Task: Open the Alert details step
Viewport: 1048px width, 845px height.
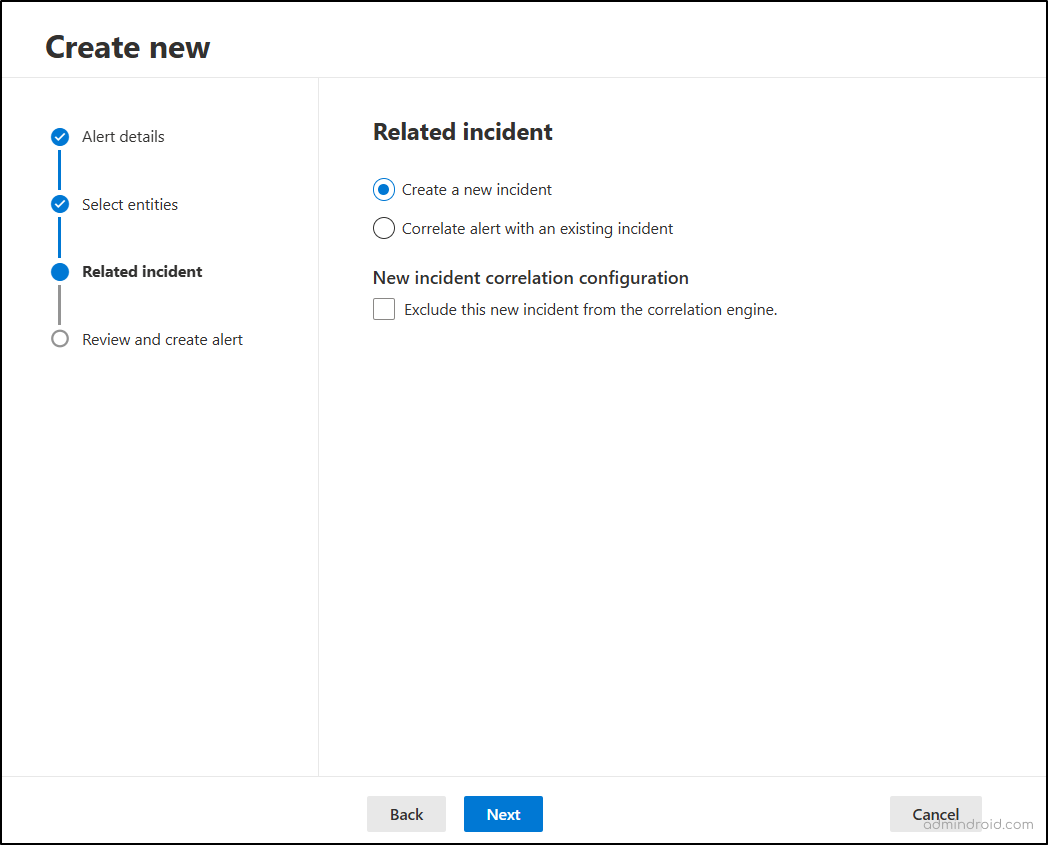Action: (x=123, y=137)
